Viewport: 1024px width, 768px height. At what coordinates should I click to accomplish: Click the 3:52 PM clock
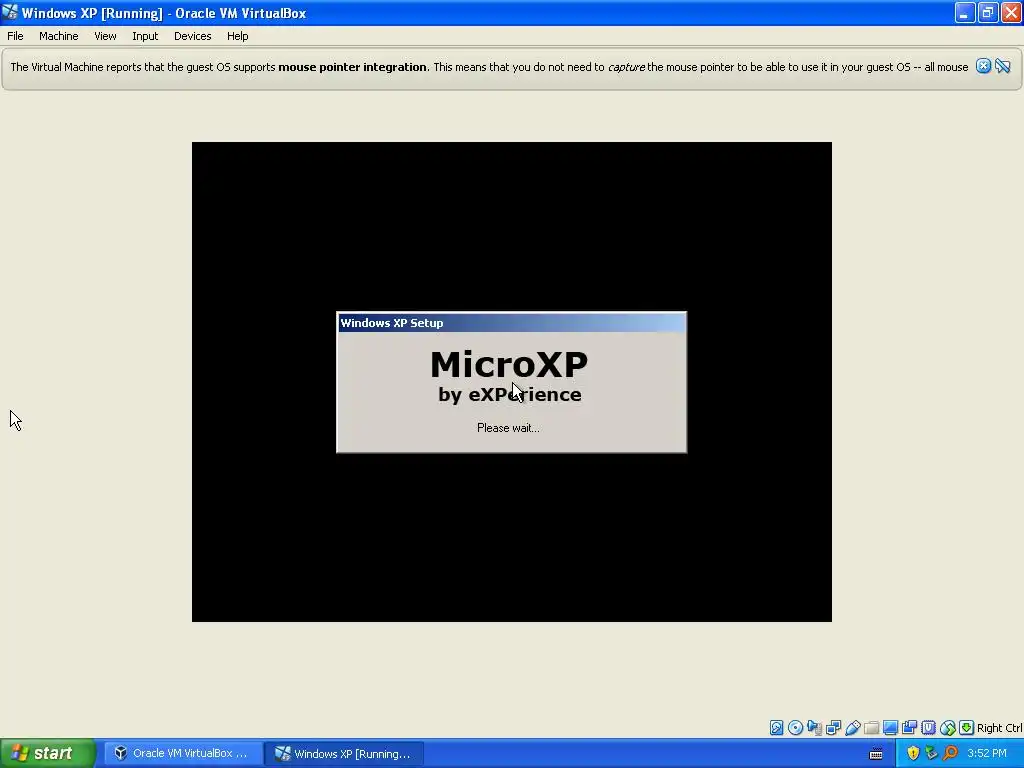[987, 753]
